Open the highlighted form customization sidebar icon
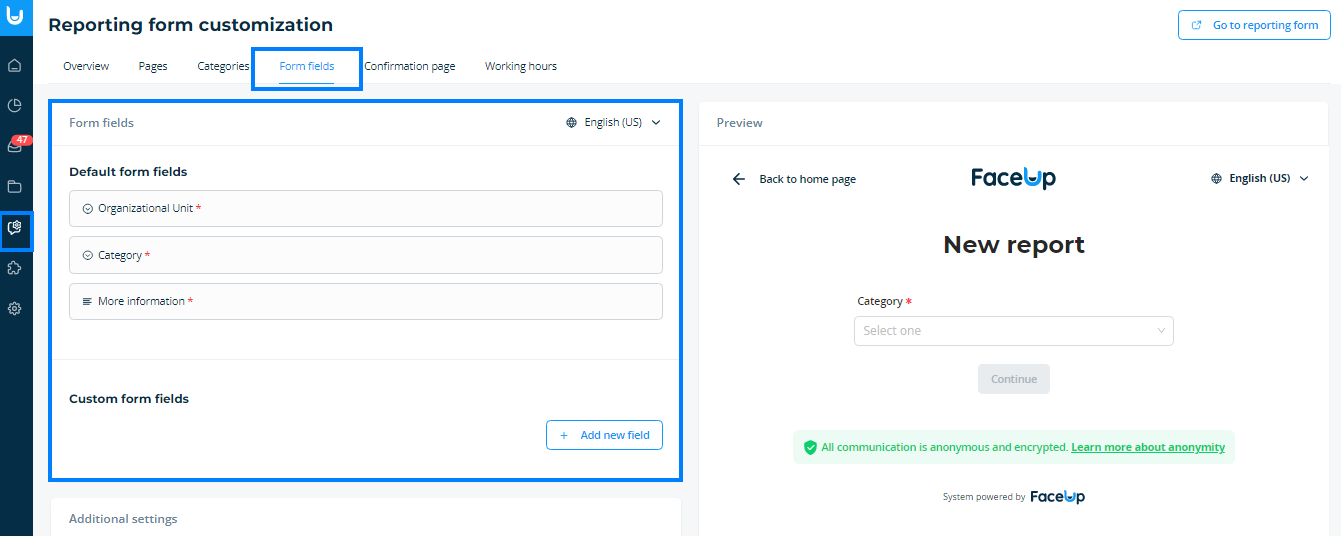The height and width of the screenshot is (536, 1341). [x=15, y=228]
